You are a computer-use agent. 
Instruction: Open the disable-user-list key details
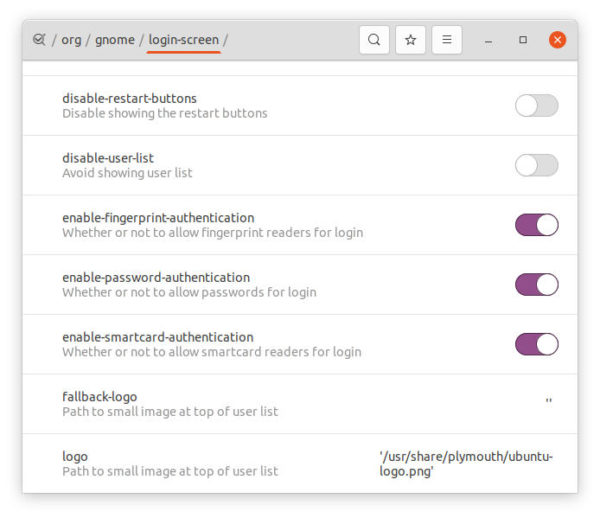300,165
